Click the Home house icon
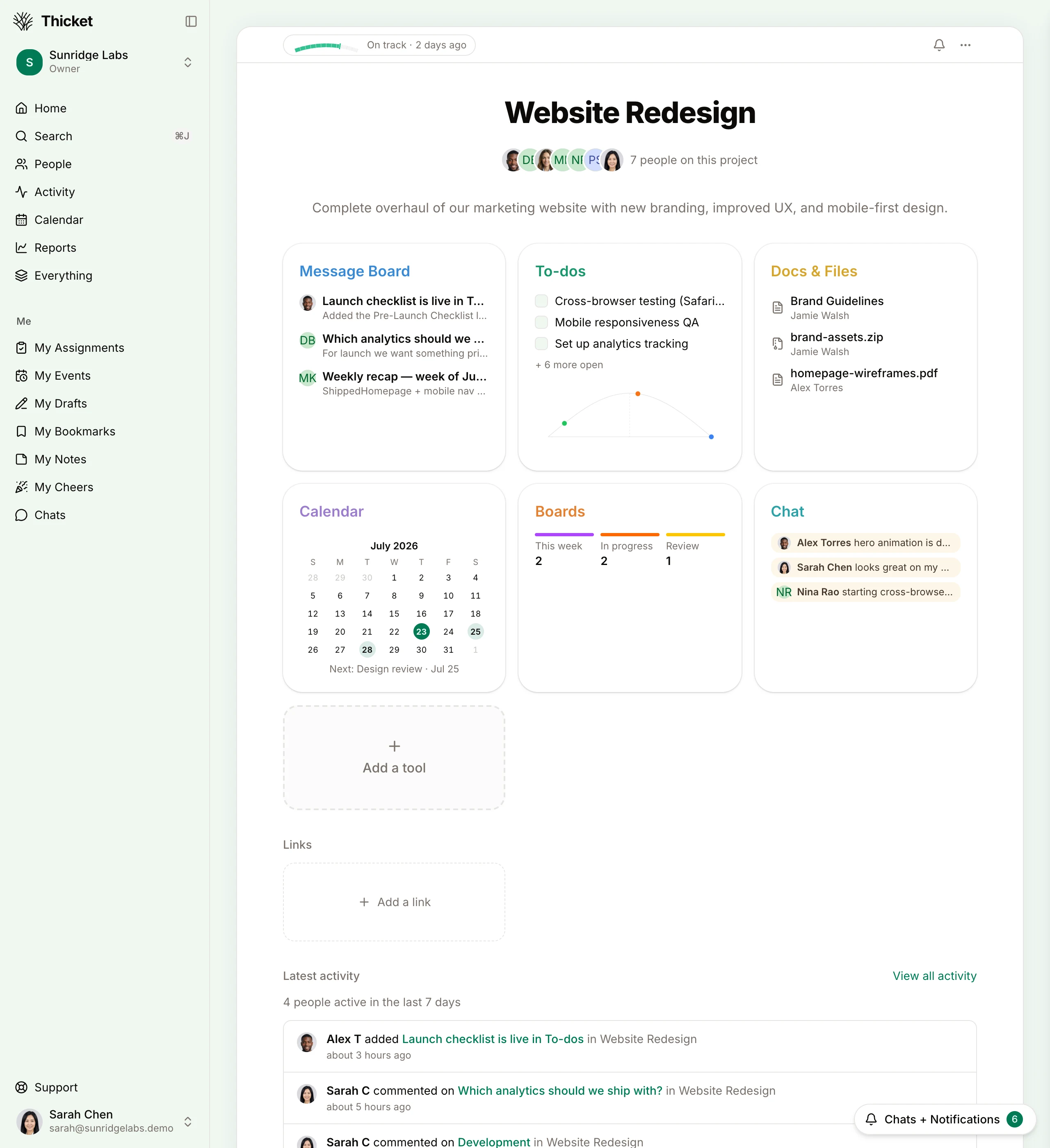1050x1148 pixels. click(x=22, y=108)
